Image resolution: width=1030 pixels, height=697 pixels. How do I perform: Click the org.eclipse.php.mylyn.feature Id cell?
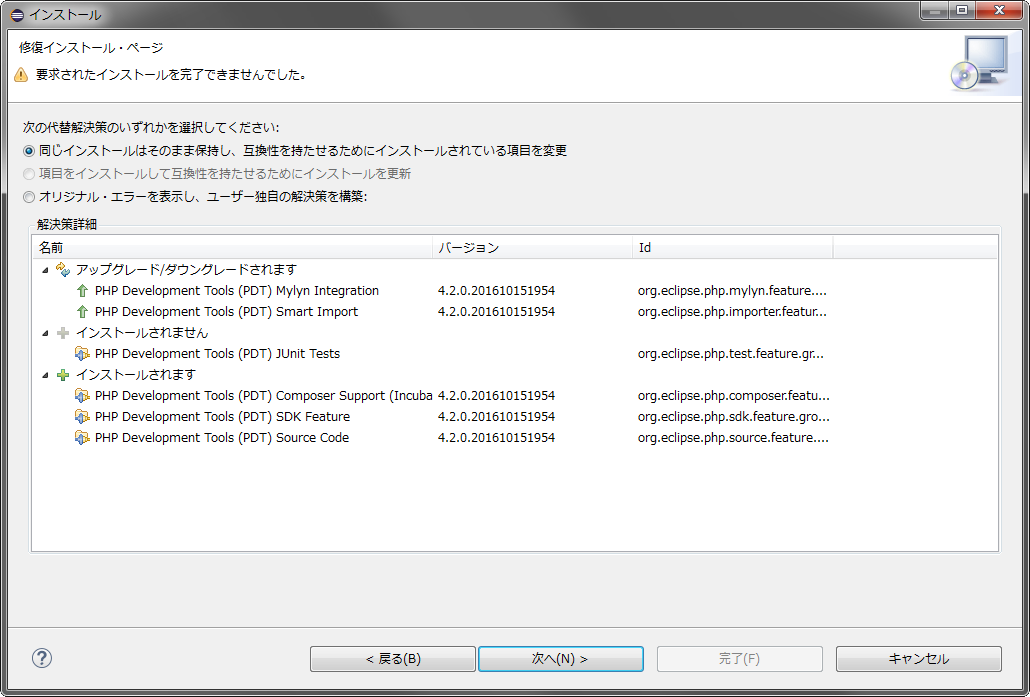[x=732, y=291]
